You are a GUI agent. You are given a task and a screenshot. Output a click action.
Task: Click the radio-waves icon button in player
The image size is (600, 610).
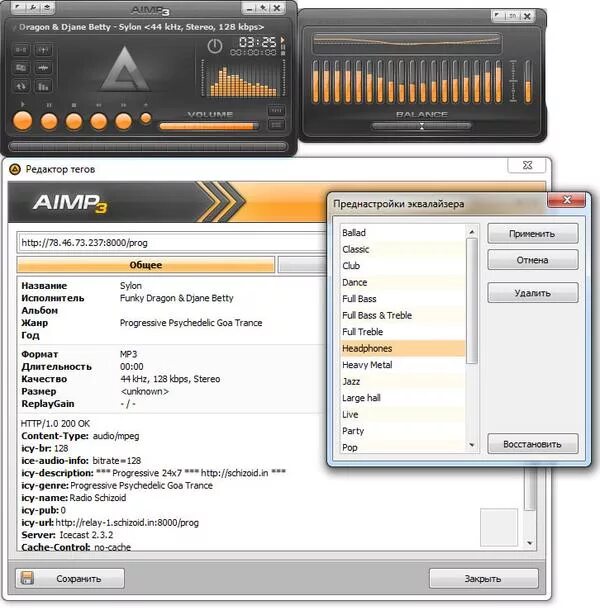click(43, 50)
